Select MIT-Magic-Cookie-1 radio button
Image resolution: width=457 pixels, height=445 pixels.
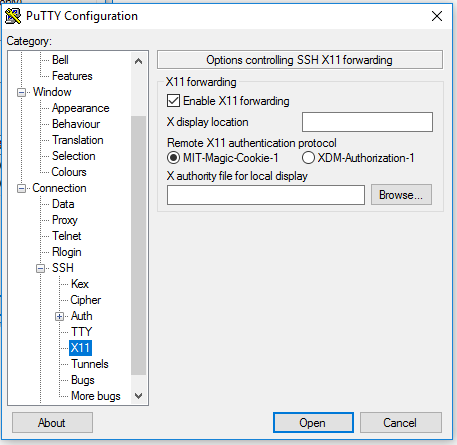pyautogui.click(x=174, y=158)
